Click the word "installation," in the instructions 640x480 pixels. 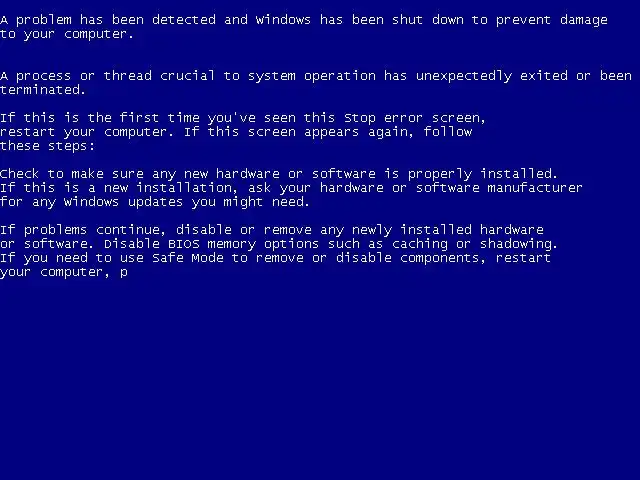point(187,188)
